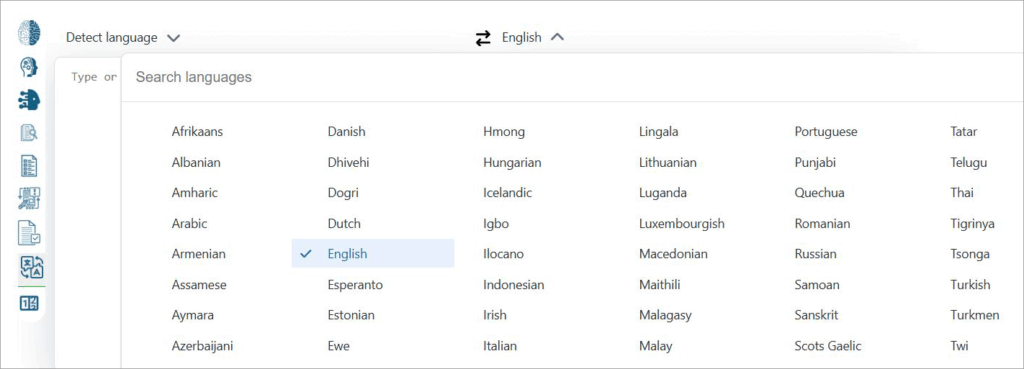Select Assamese language
Screen dimensions: 1024x369
(199, 285)
